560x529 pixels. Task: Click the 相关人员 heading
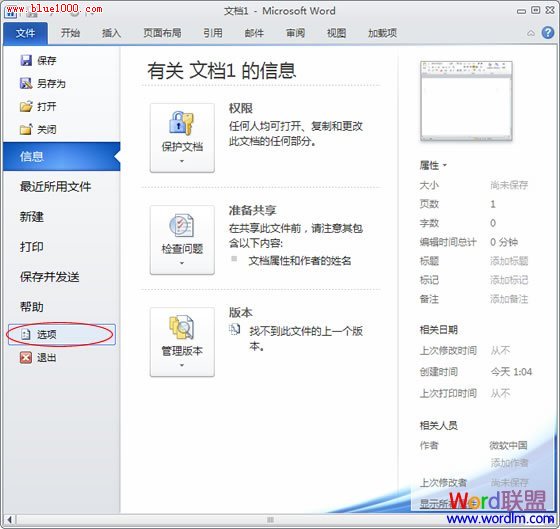(438, 425)
